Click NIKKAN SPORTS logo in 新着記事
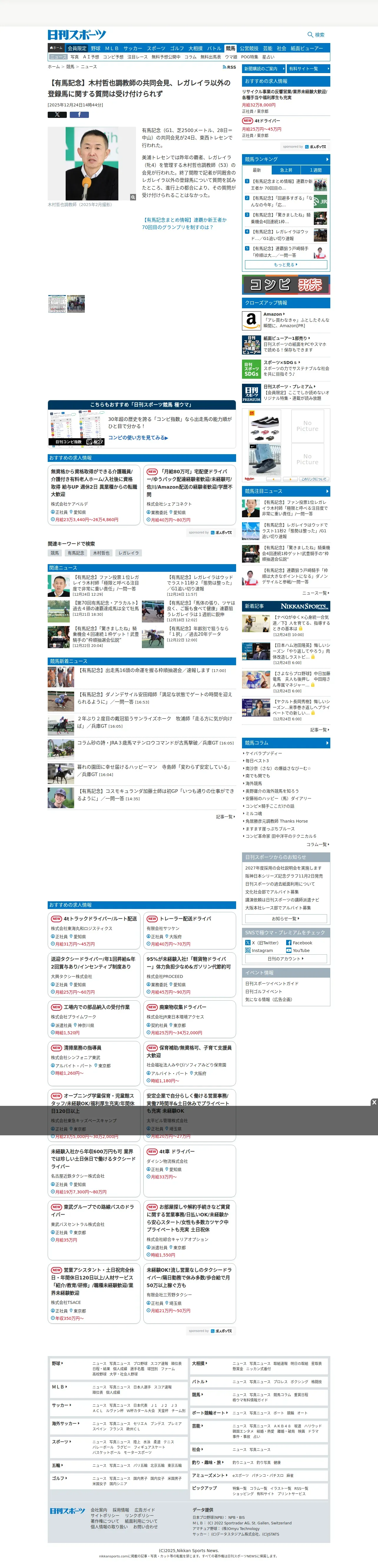 [304, 606]
